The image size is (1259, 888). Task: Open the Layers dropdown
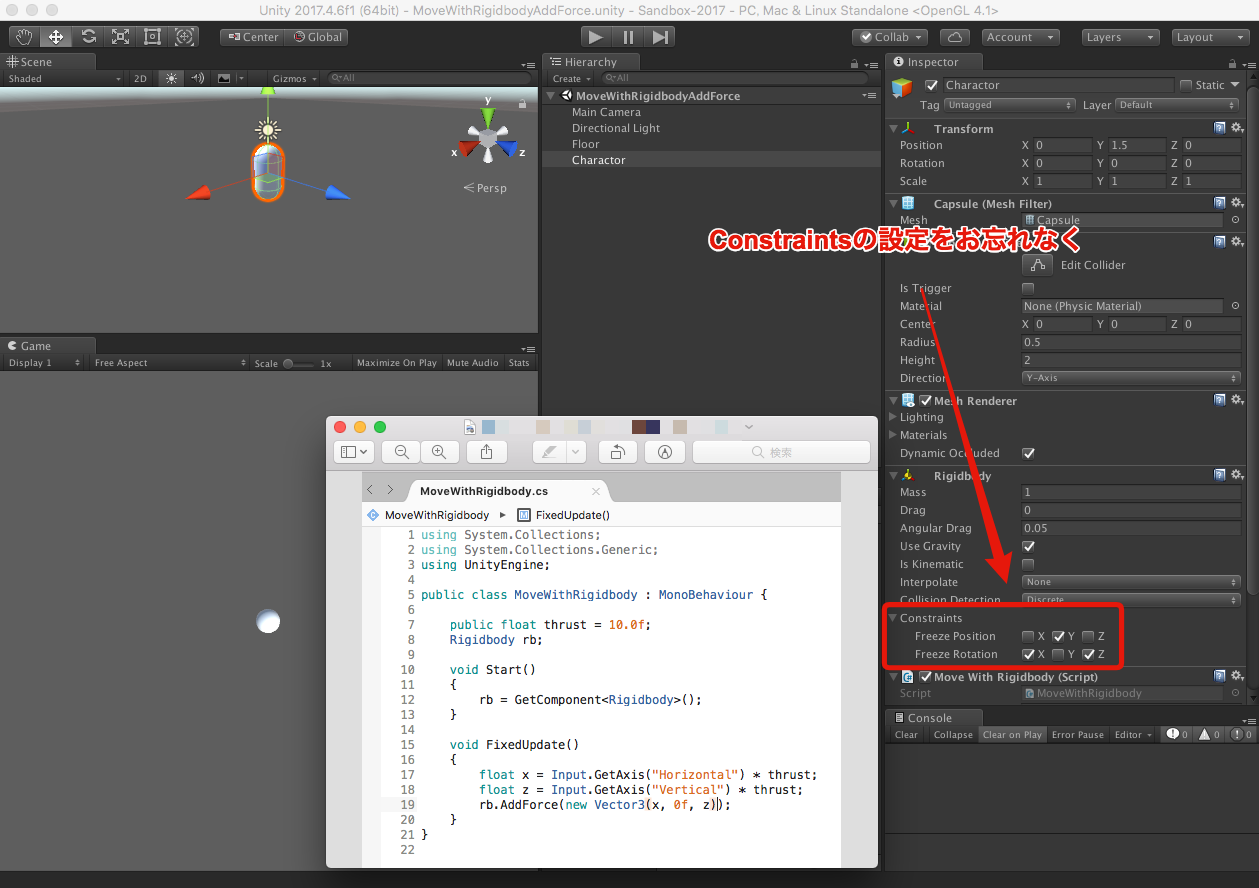tap(1122, 37)
